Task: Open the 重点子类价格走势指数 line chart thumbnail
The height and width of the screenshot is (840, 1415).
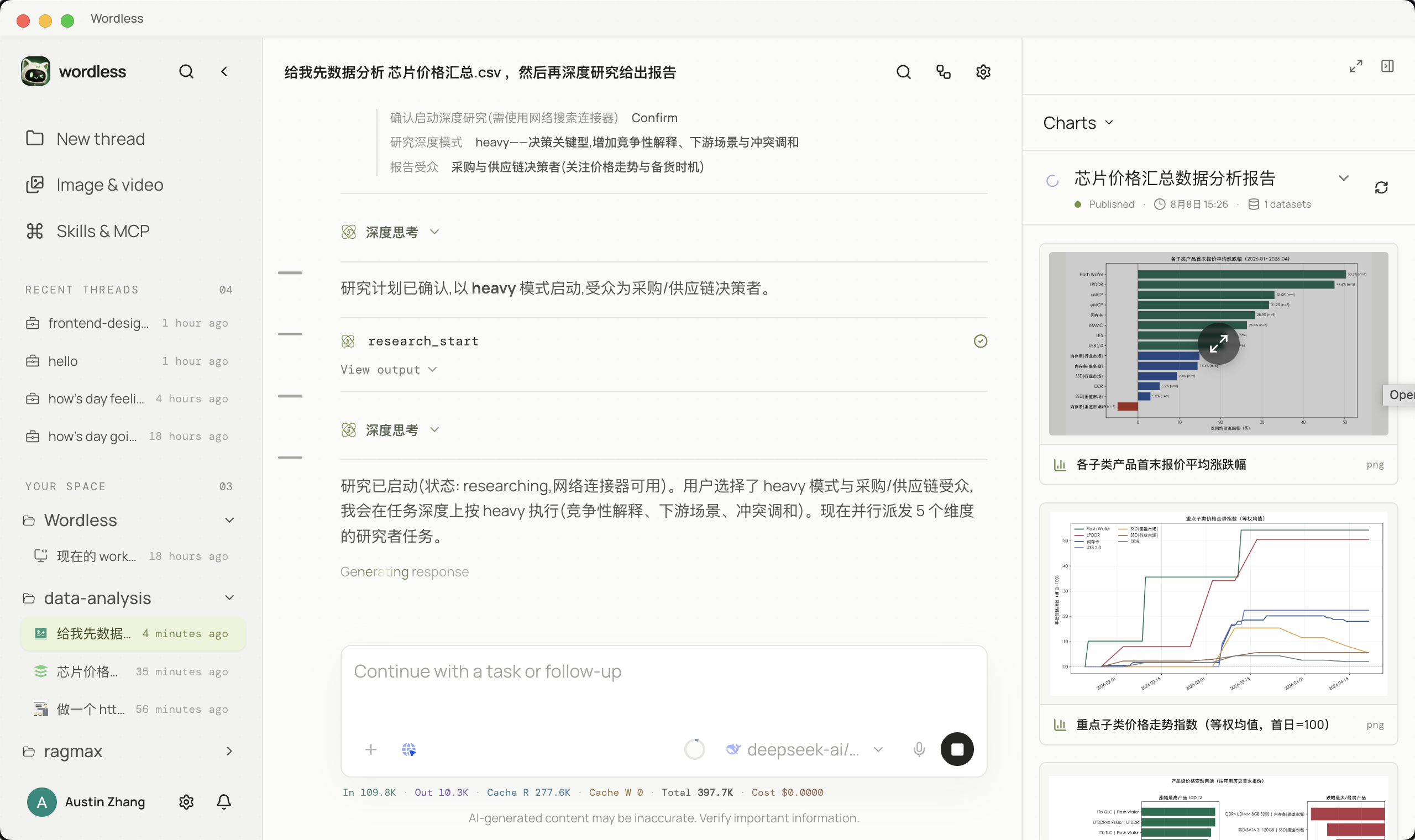Action: (1218, 603)
